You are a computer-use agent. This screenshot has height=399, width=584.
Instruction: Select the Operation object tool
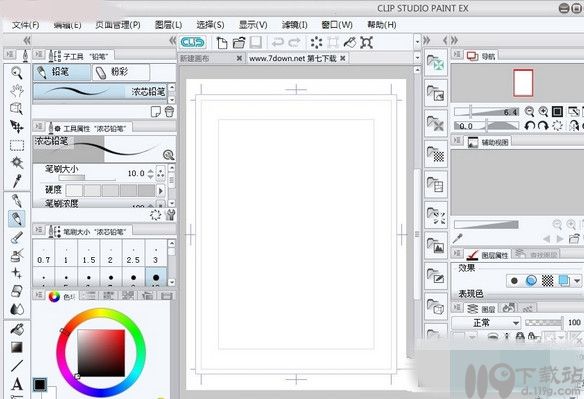pos(17,108)
